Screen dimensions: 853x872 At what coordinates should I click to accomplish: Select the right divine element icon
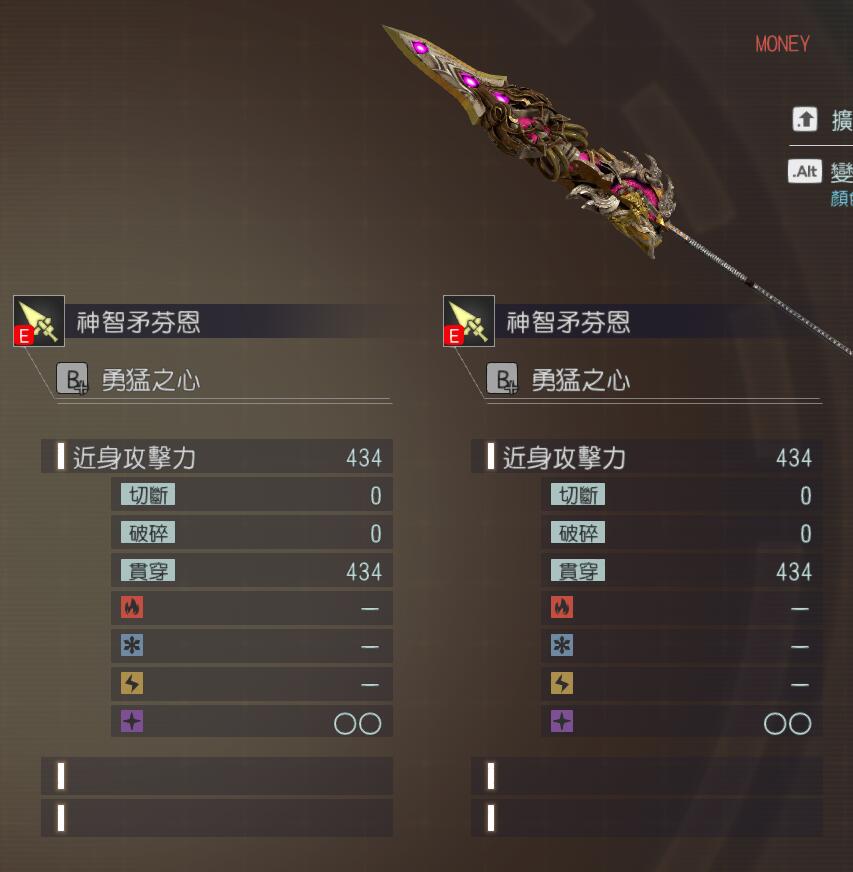562,721
